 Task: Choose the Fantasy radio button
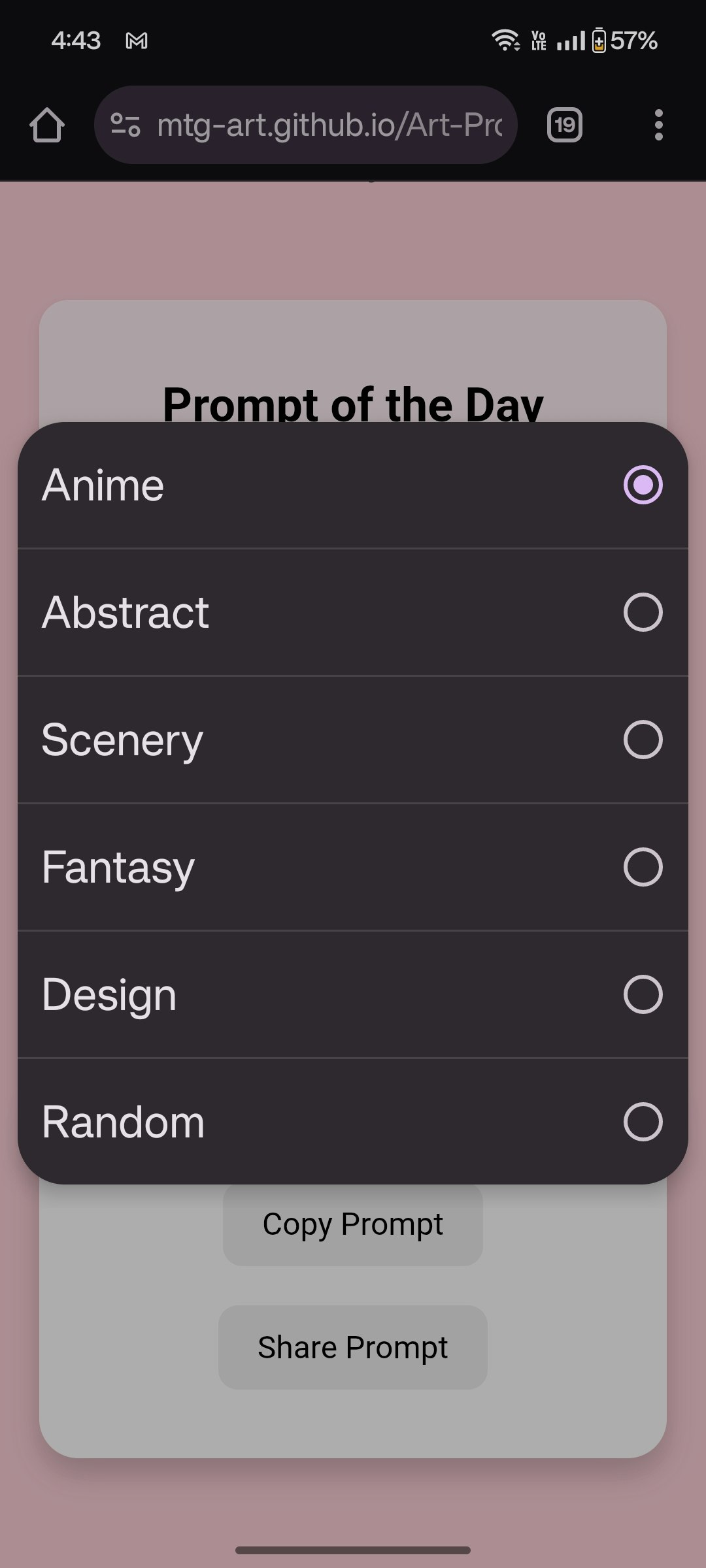point(643,867)
